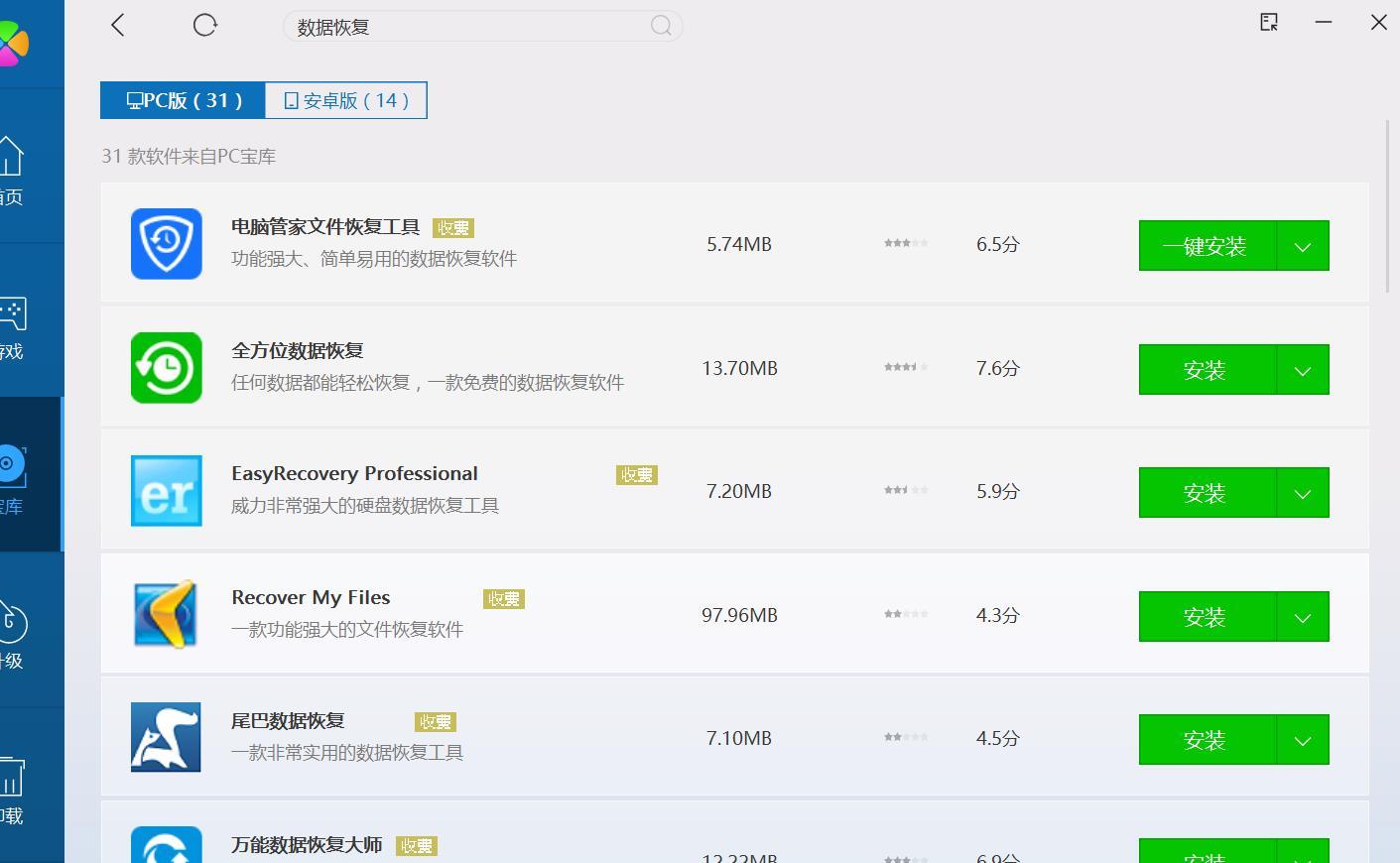Image resolution: width=1400 pixels, height=863 pixels.
Task: Click description 功能强大、简单易用的数据恢复软件
Action: point(374,259)
